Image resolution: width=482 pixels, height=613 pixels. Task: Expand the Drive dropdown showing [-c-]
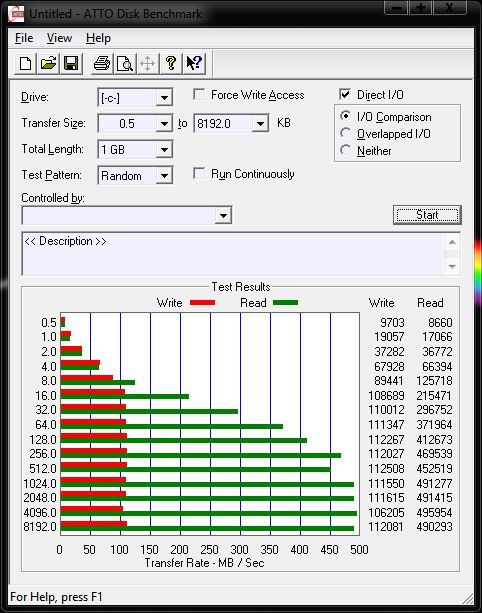164,97
